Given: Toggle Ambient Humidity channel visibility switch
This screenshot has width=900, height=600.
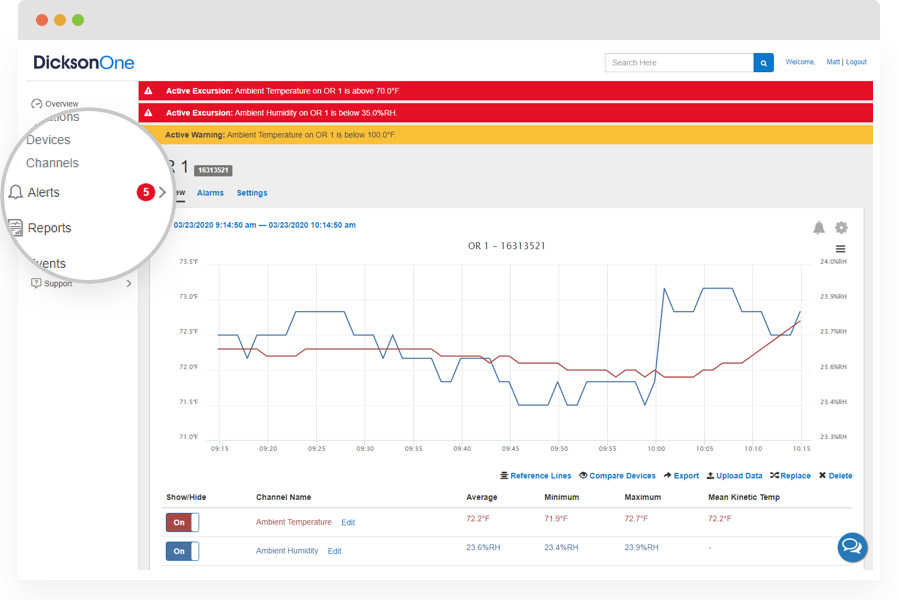Looking at the screenshot, I should click(x=182, y=551).
